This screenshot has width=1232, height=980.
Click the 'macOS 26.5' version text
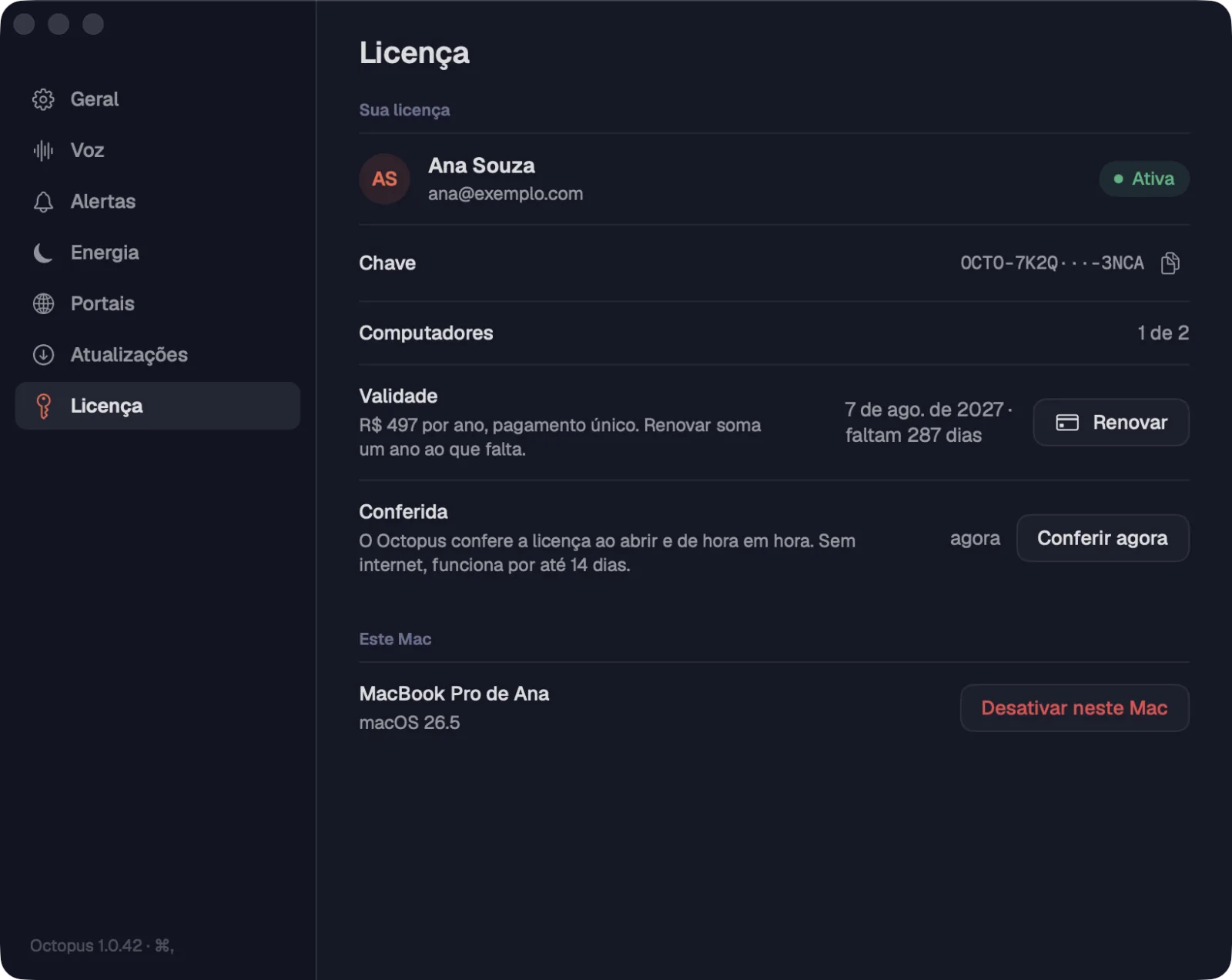[410, 723]
